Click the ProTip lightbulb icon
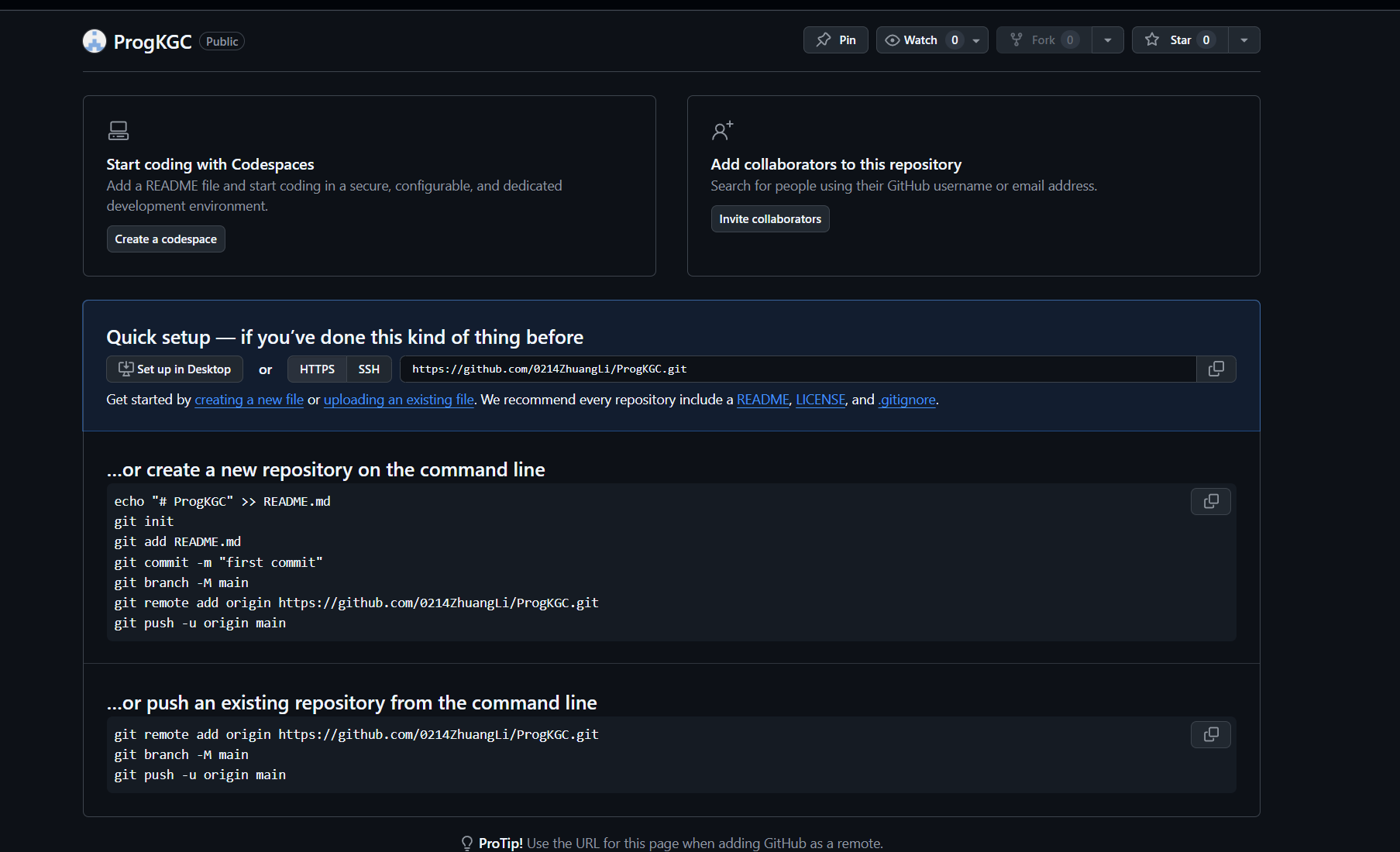This screenshot has height=852, width=1400. click(x=467, y=843)
